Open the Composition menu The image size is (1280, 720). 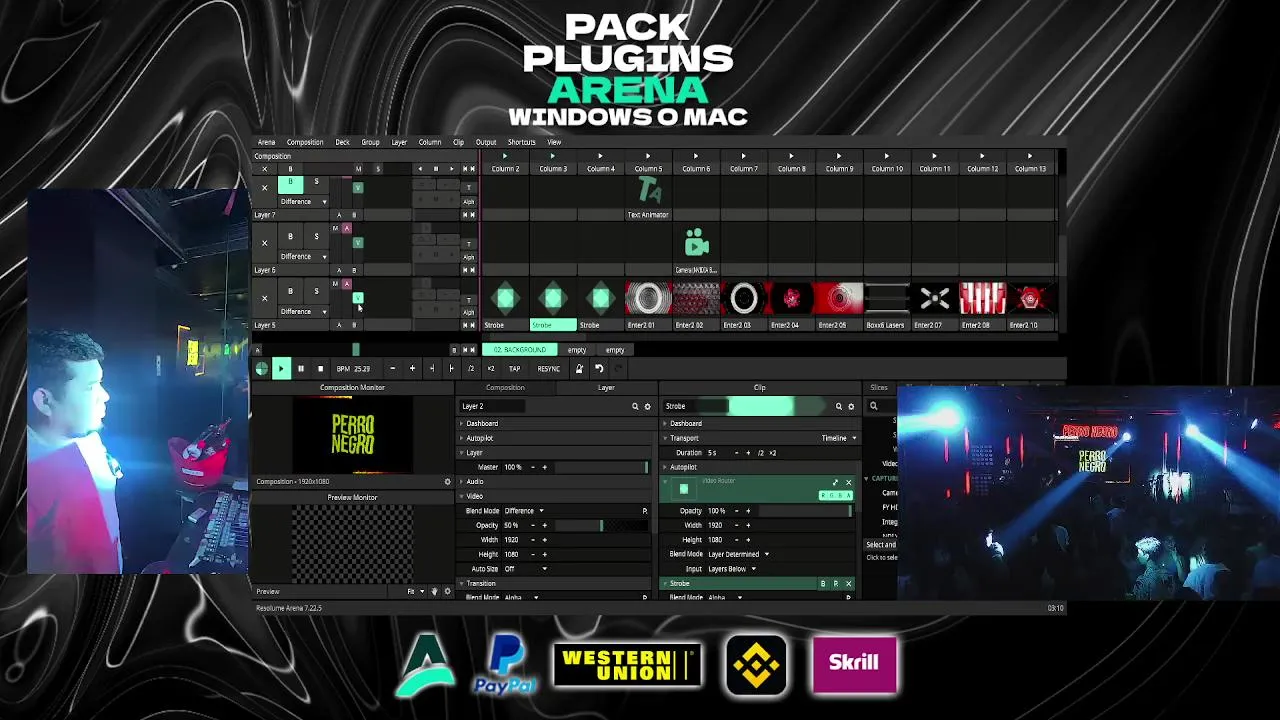[305, 142]
